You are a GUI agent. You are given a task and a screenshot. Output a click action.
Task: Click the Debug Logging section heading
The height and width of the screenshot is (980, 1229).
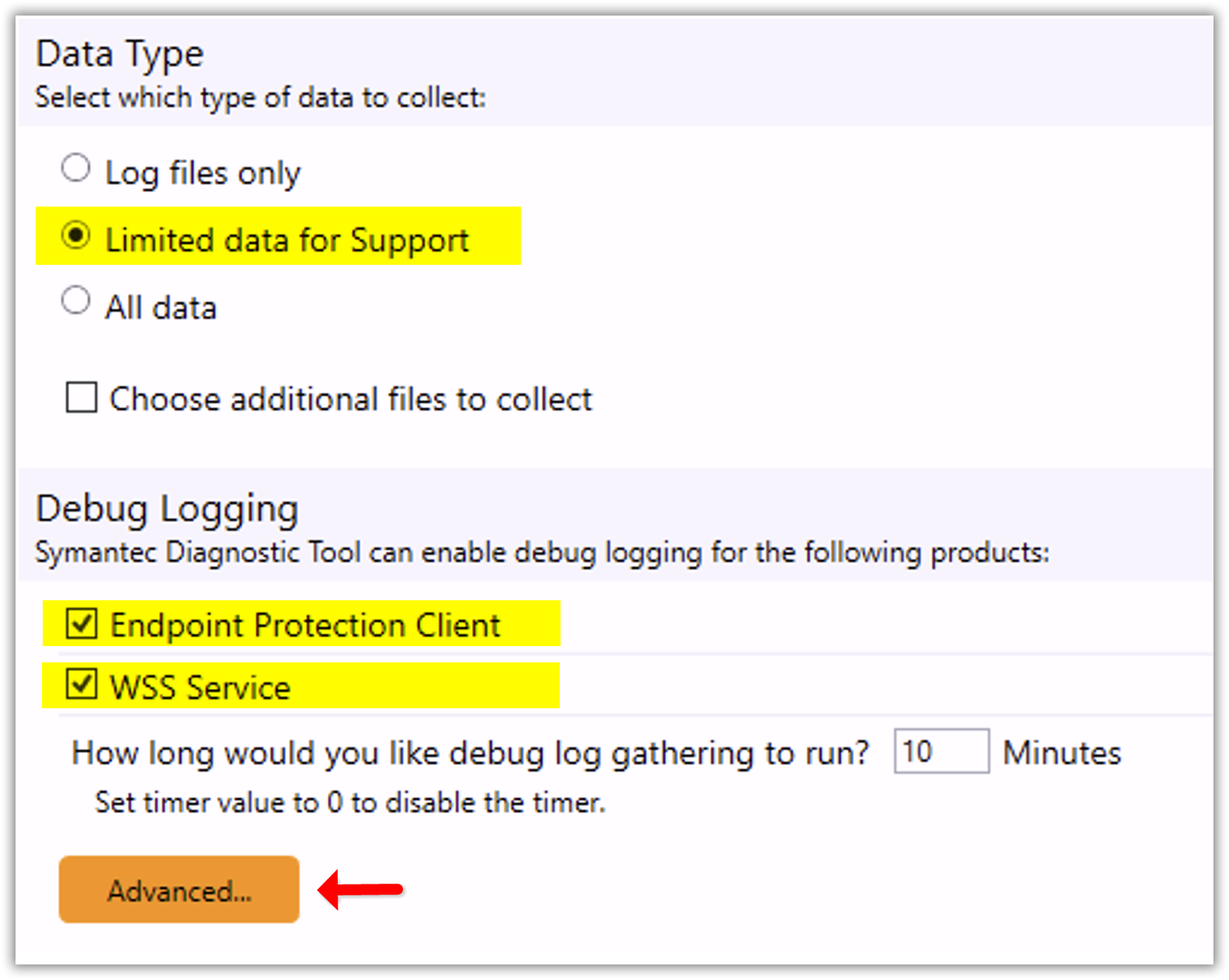click(167, 510)
